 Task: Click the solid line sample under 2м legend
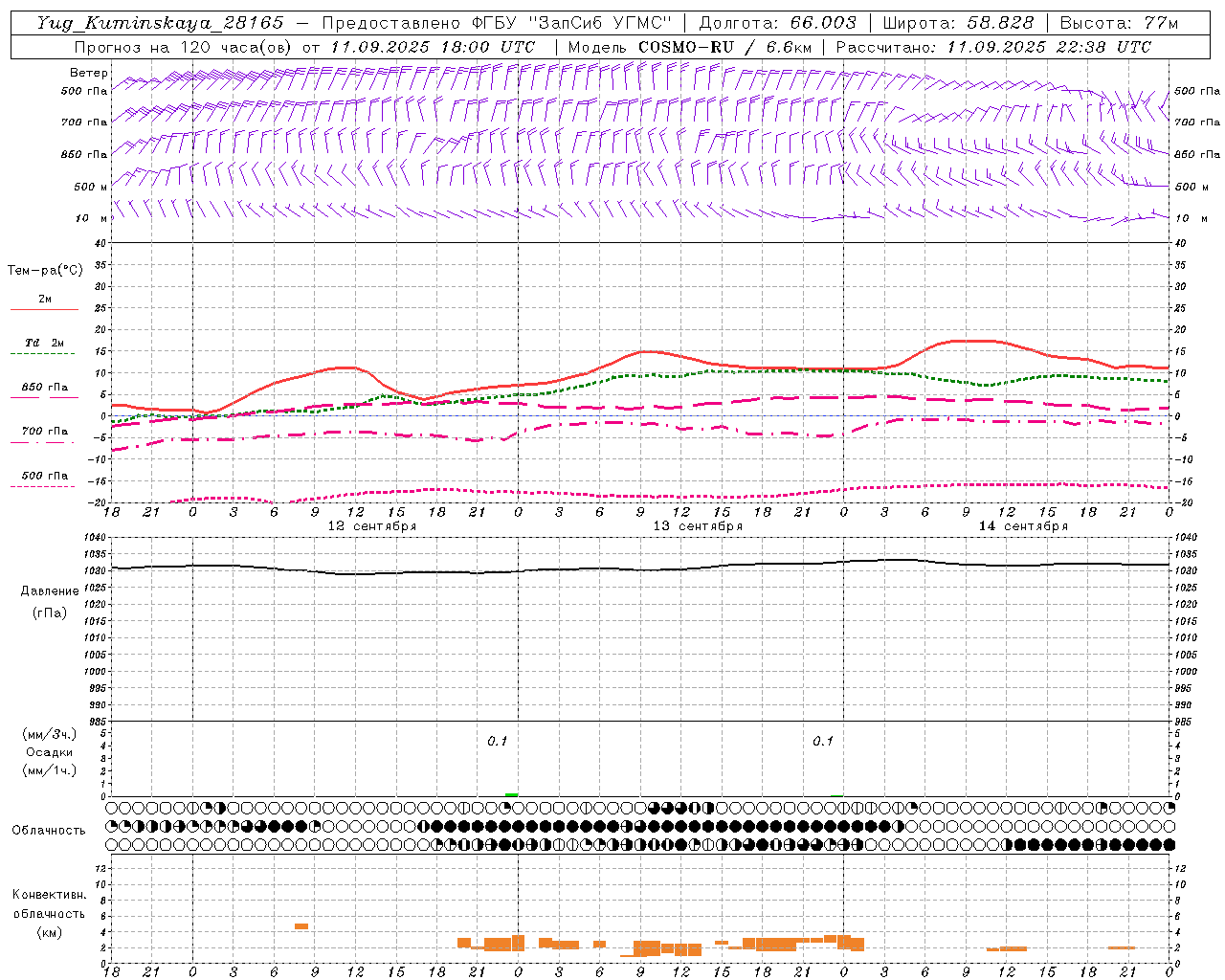coord(44,310)
